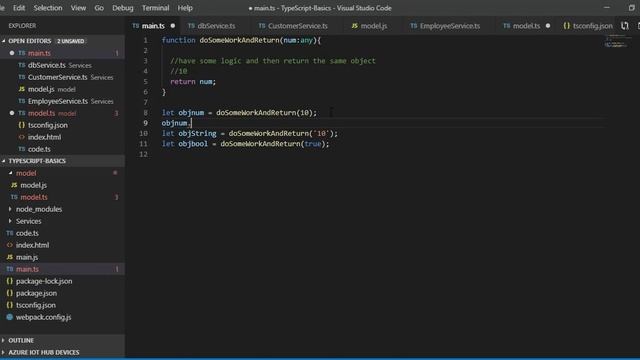This screenshot has width=640, height=360.
Task: Click the open changes icon in editor toolbar
Action: click(x=625, y=26)
